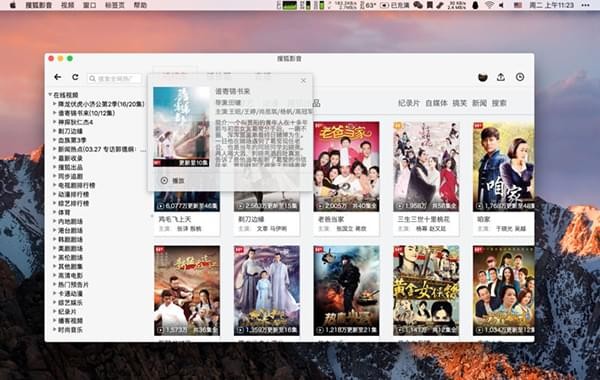Image resolution: width=600 pixels, height=380 pixels.
Task: Reload the page with the refresh icon
Action: coord(75,77)
